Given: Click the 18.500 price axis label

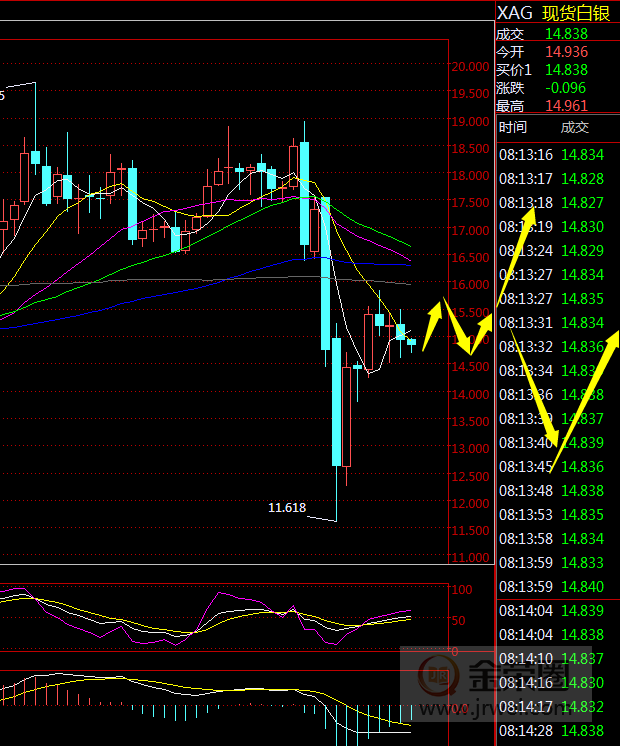Looking at the screenshot, I should tap(470, 148).
